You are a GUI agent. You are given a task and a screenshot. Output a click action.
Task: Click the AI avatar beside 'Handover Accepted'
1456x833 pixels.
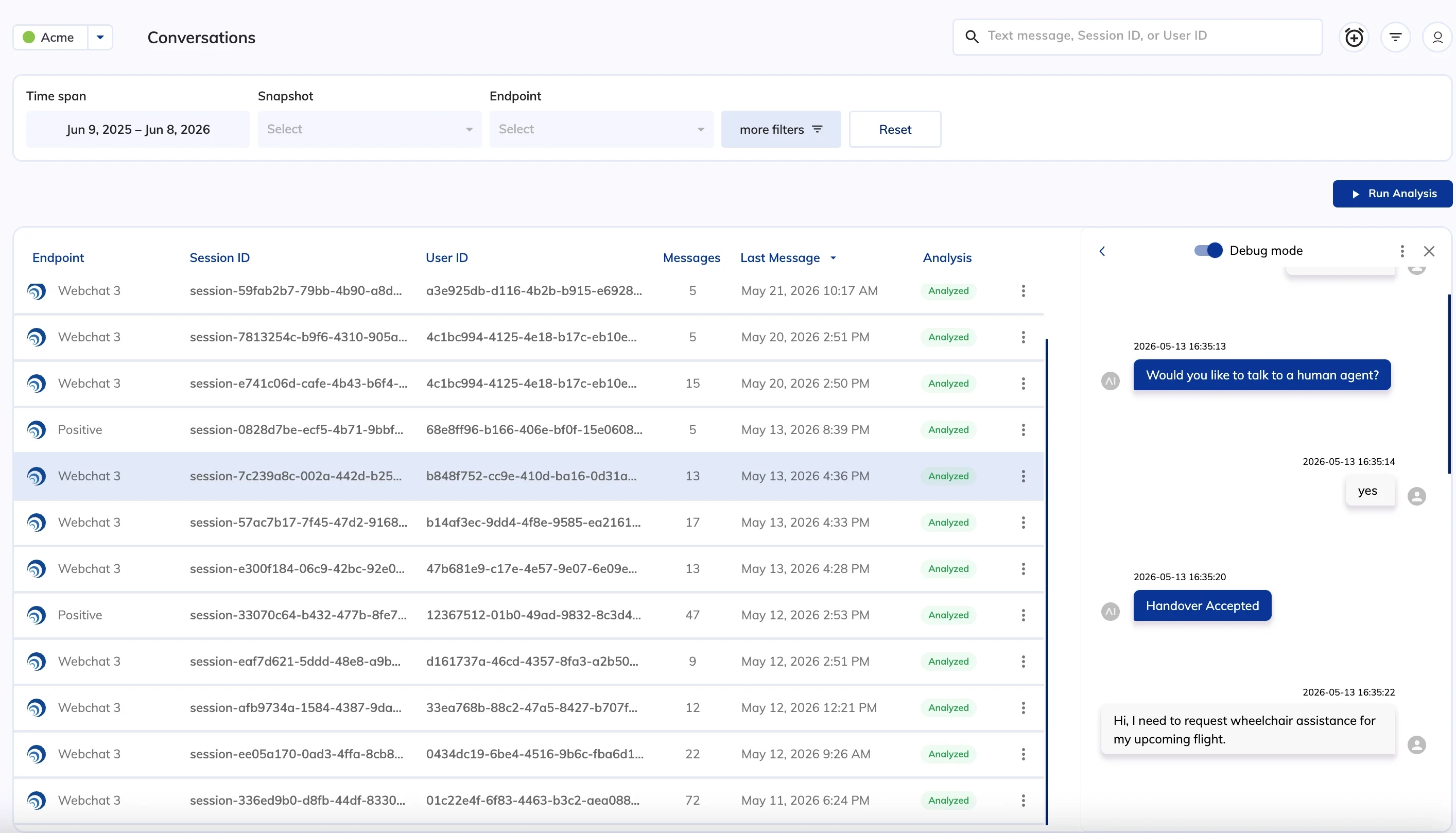tap(1111, 612)
